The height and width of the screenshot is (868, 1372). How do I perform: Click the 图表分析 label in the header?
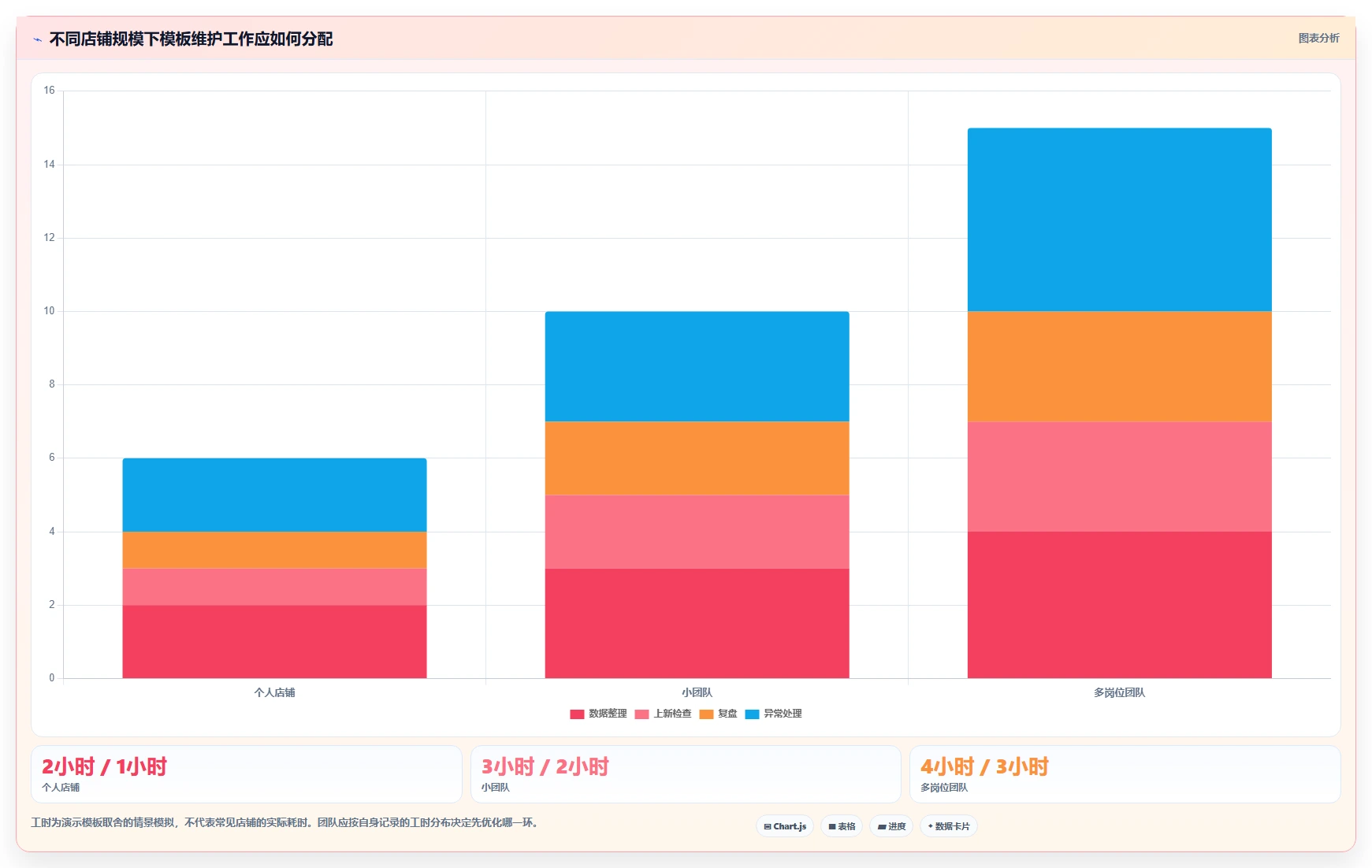click(1318, 38)
